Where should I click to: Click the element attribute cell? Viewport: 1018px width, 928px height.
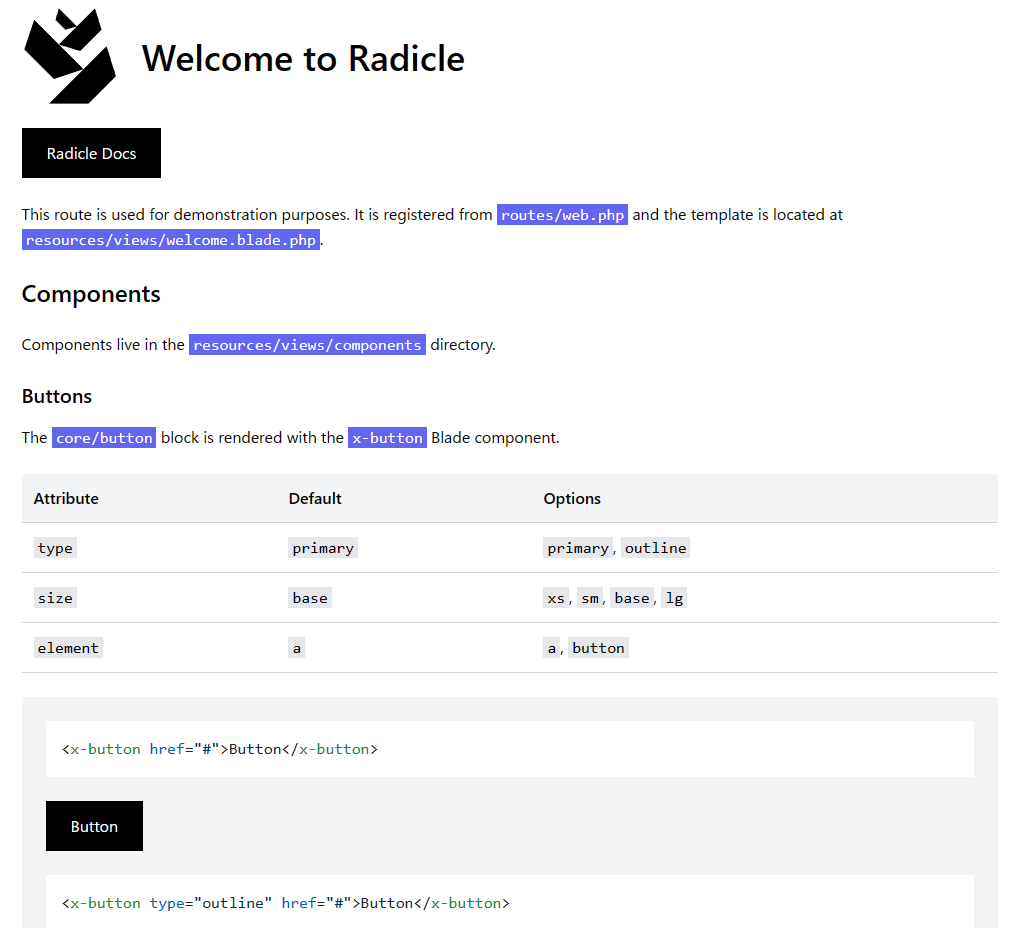click(68, 648)
